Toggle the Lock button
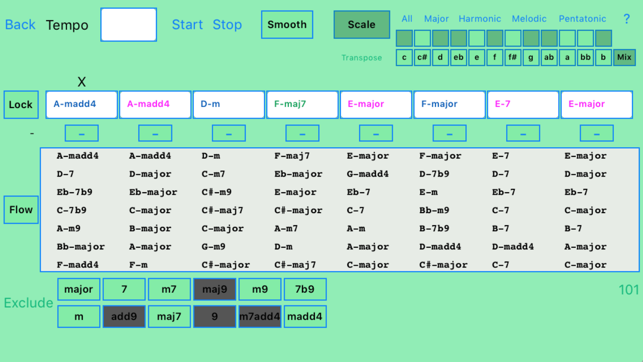The image size is (643, 362). tap(21, 105)
